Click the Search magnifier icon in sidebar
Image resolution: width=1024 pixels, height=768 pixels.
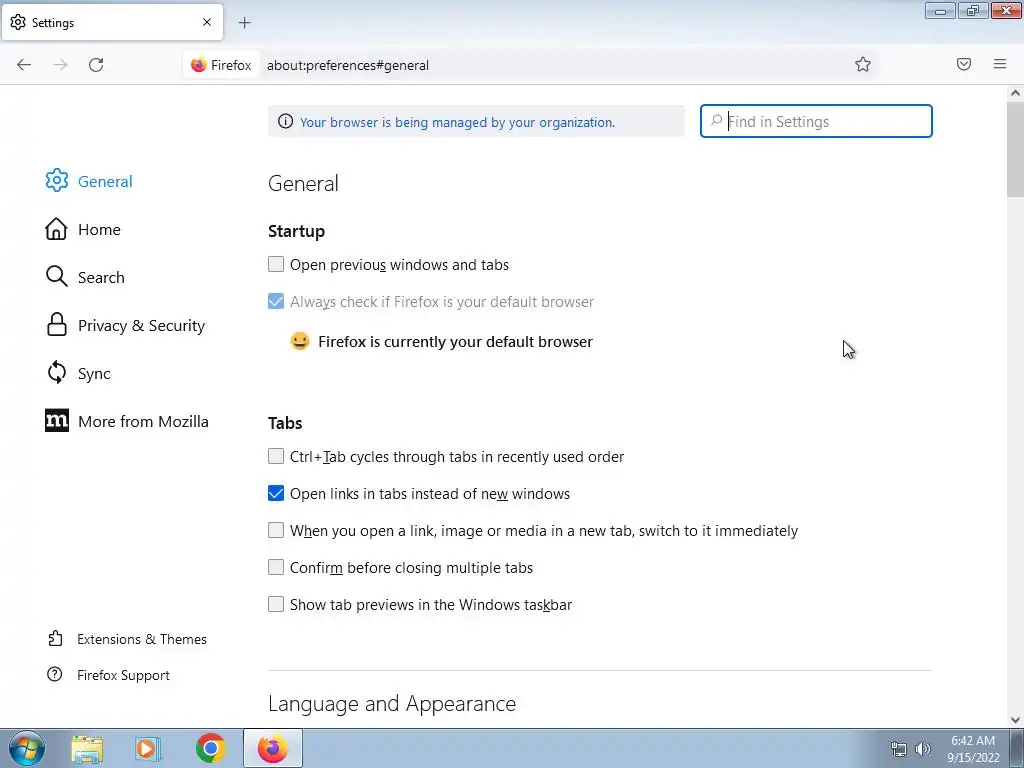pos(56,277)
